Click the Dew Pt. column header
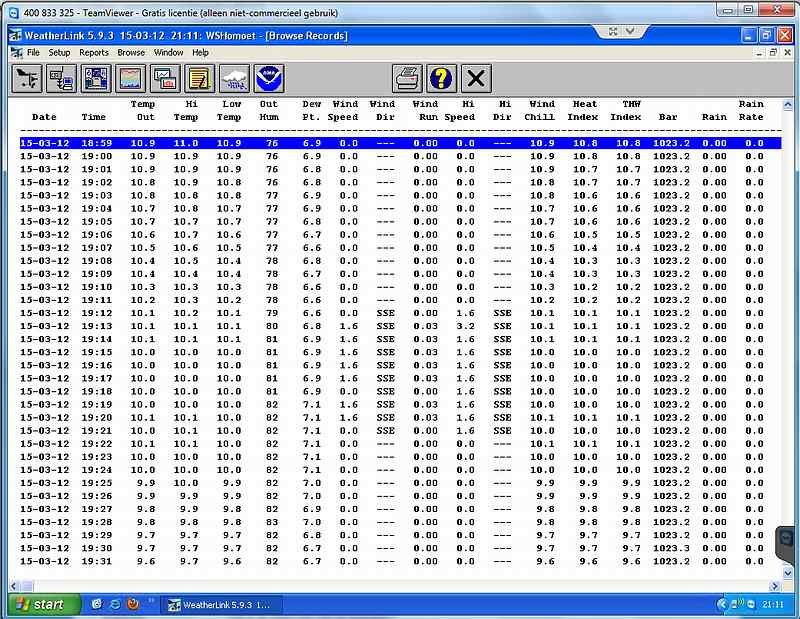800x619 pixels. point(311,111)
